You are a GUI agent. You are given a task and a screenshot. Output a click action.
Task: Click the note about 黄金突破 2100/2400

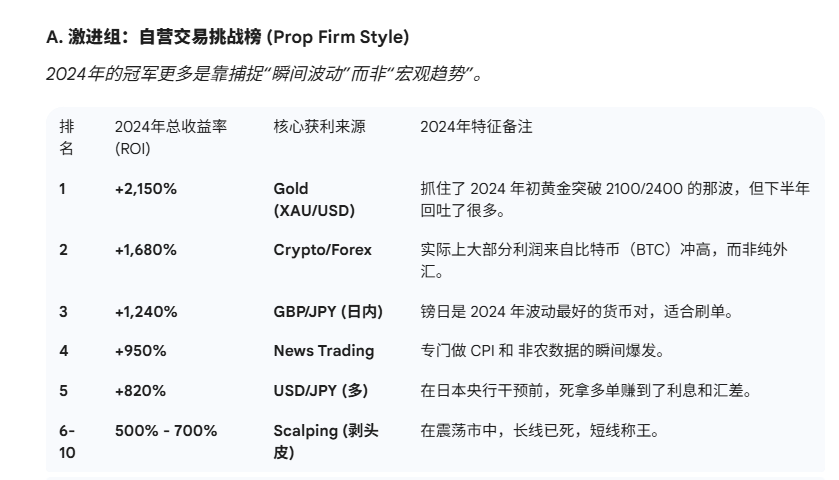[614, 199]
